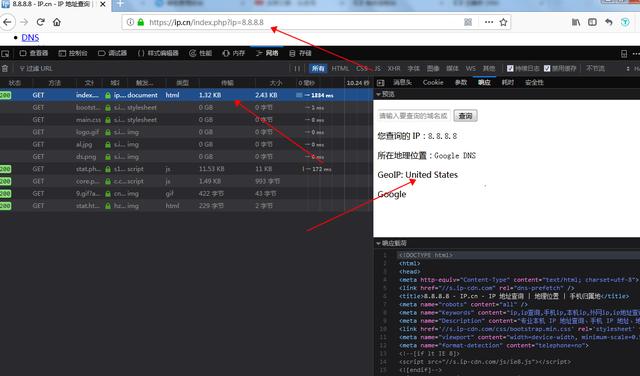Screen dimensions: 640x376
Task: Collapse the preview section triangle
Action: (378, 94)
